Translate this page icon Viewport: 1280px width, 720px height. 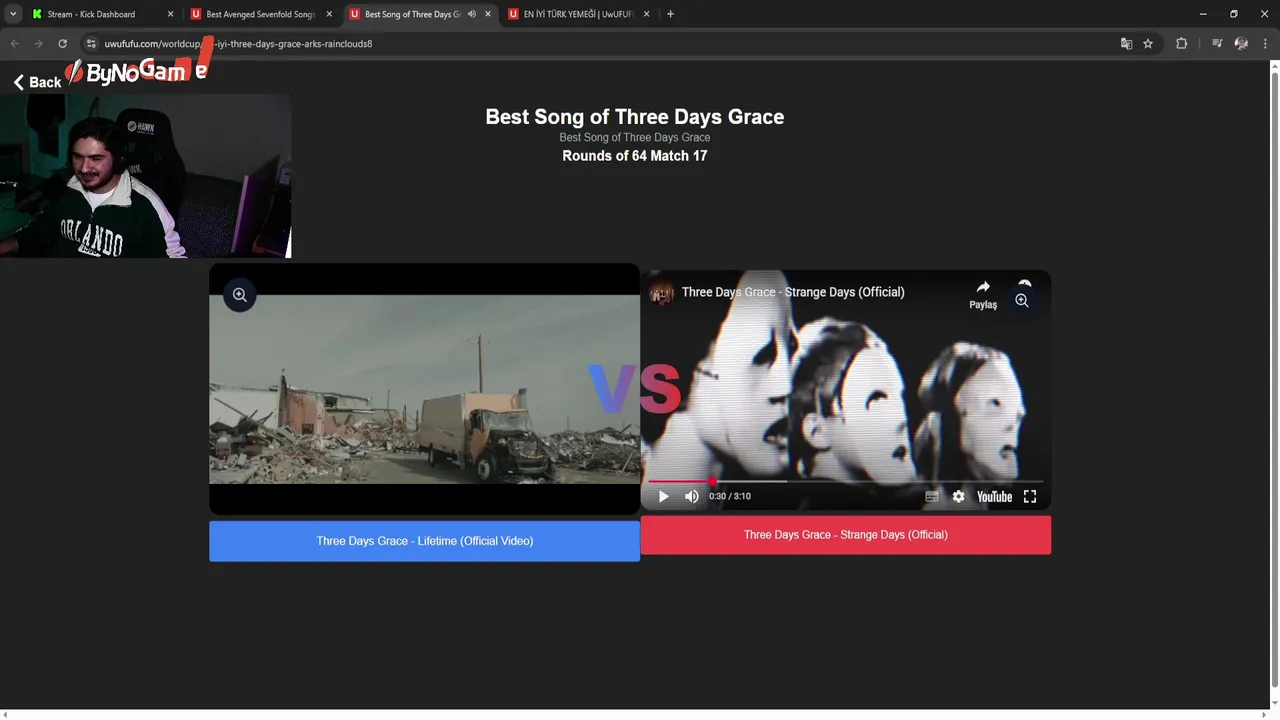pyautogui.click(x=1127, y=44)
